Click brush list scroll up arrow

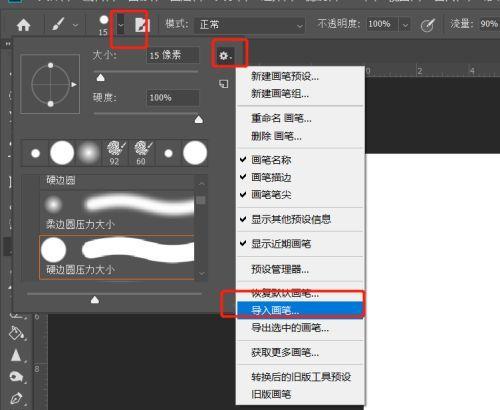[201, 183]
